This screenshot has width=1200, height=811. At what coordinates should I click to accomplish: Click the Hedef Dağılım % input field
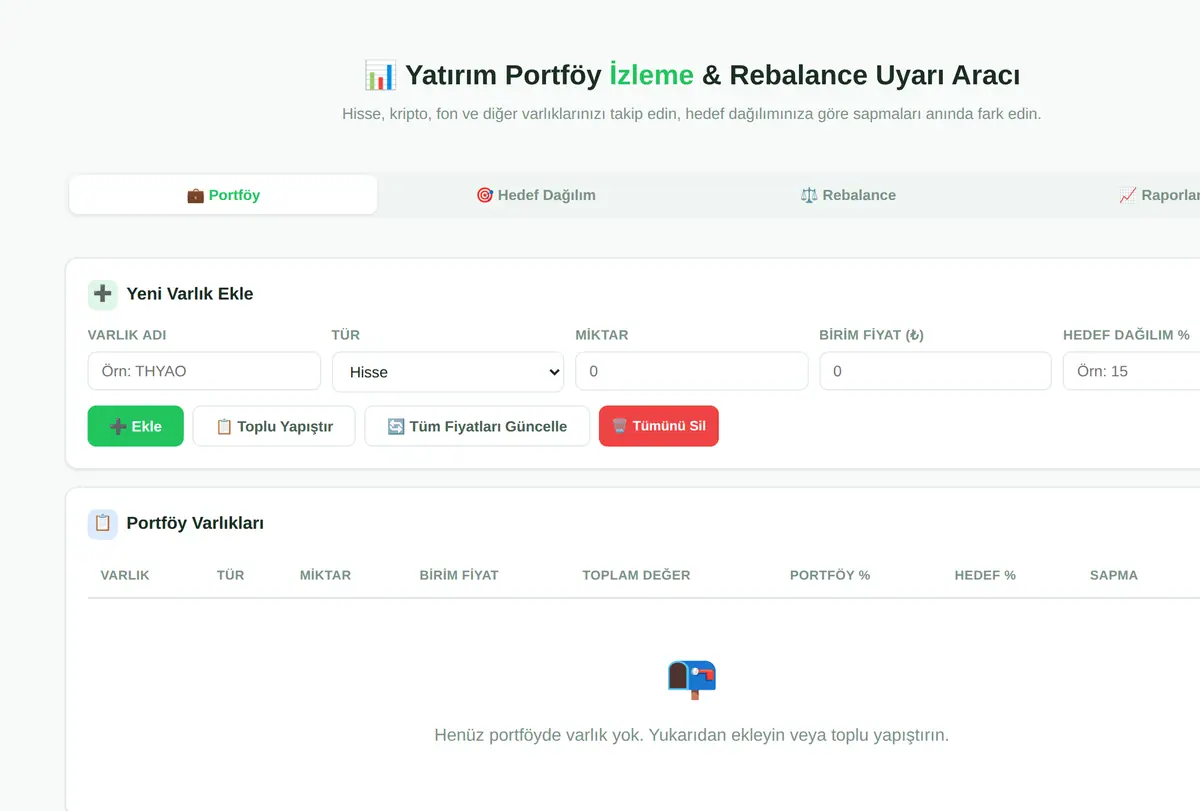point(1132,371)
